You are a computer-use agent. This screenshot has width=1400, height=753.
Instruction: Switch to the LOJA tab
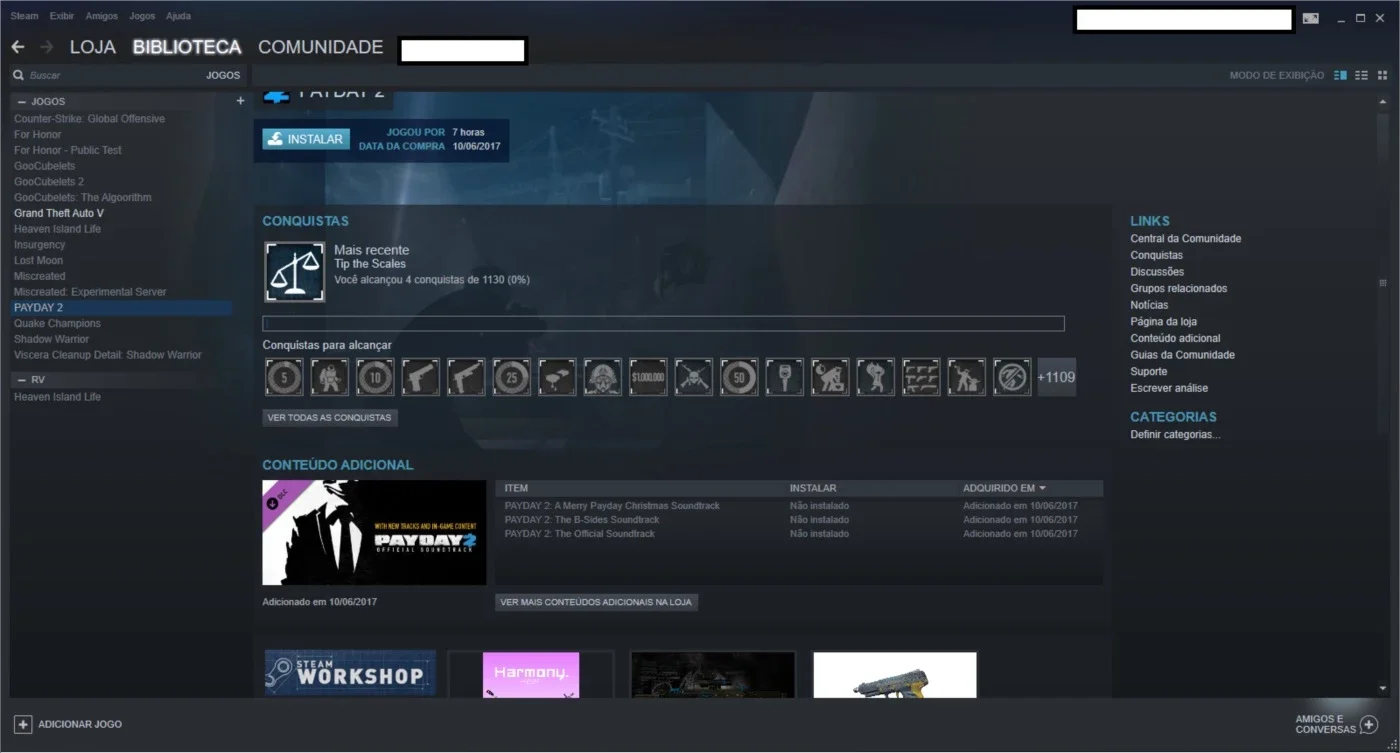point(93,47)
